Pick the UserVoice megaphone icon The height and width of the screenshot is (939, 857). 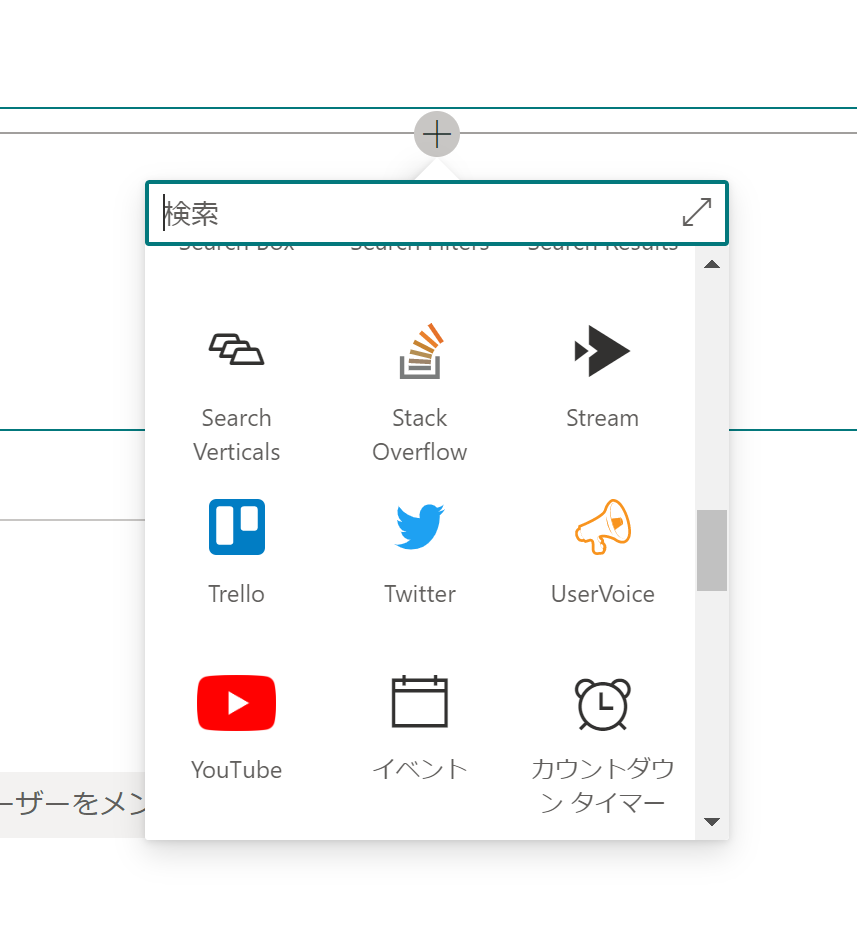click(603, 526)
